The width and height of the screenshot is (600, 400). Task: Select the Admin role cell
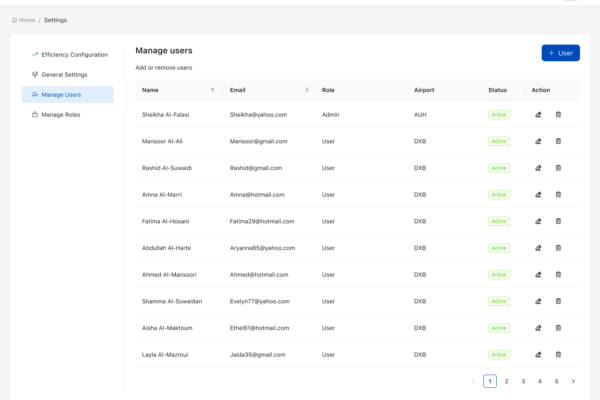(331, 115)
